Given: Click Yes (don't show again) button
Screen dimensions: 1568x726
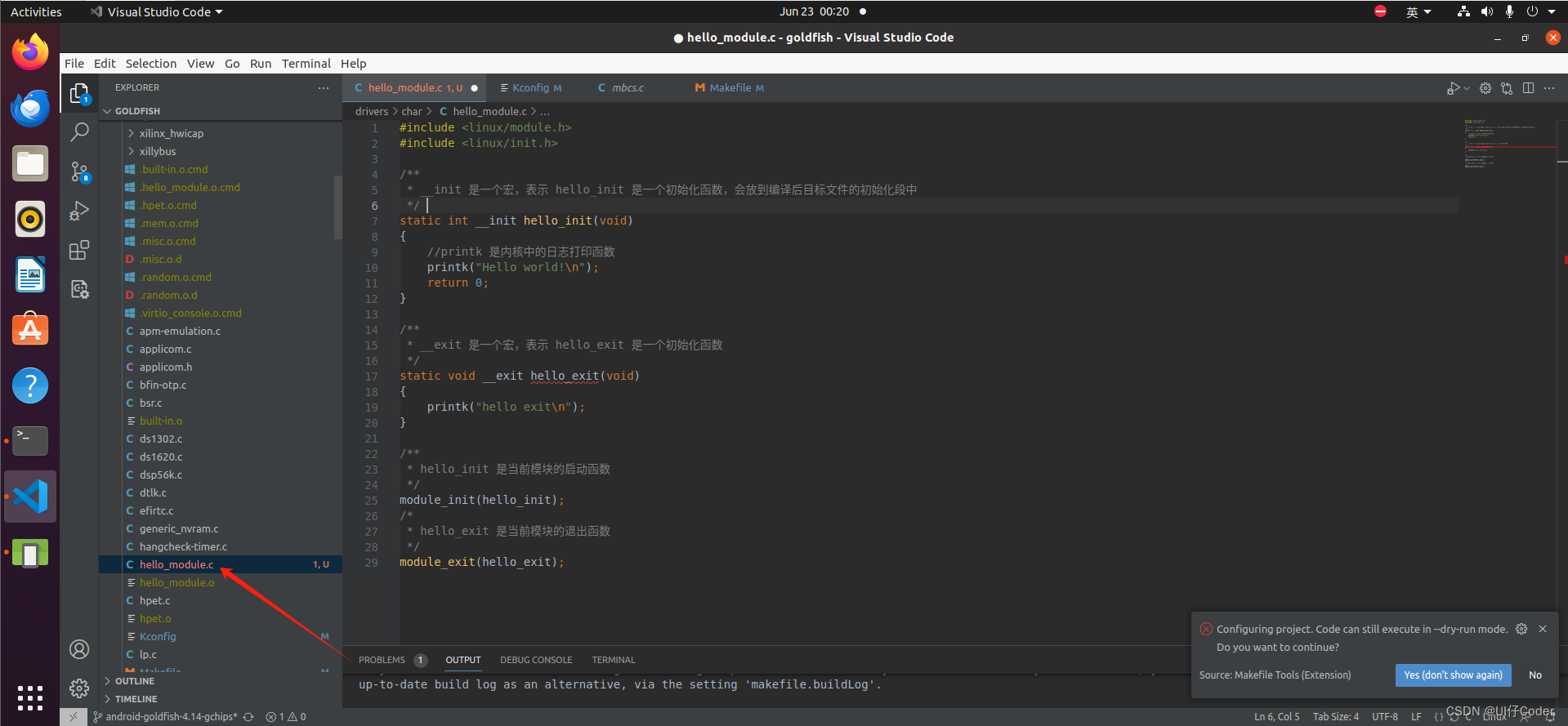Looking at the screenshot, I should point(1453,675).
